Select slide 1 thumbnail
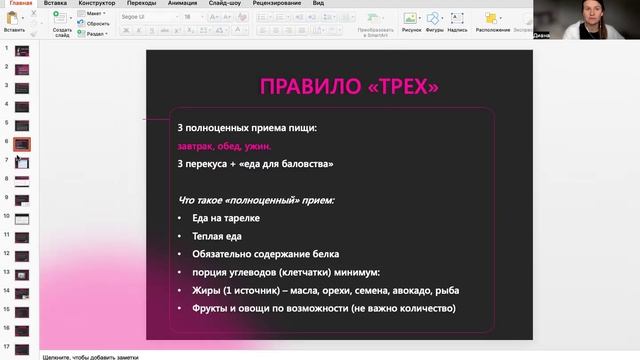Image resolution: width=640 pixels, height=360 pixels. tap(22, 51)
